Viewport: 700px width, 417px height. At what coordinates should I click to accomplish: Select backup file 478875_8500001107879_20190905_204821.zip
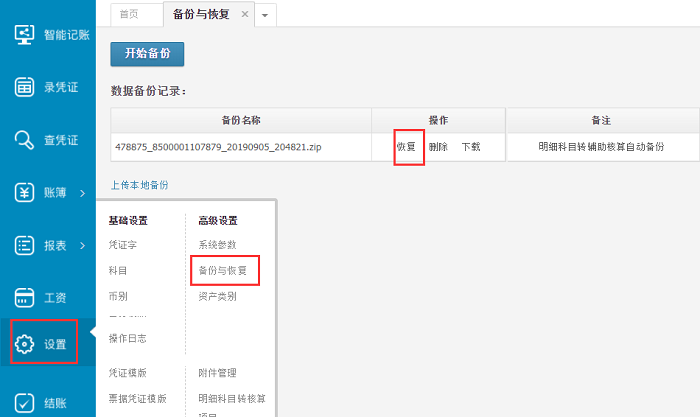[x=218, y=147]
